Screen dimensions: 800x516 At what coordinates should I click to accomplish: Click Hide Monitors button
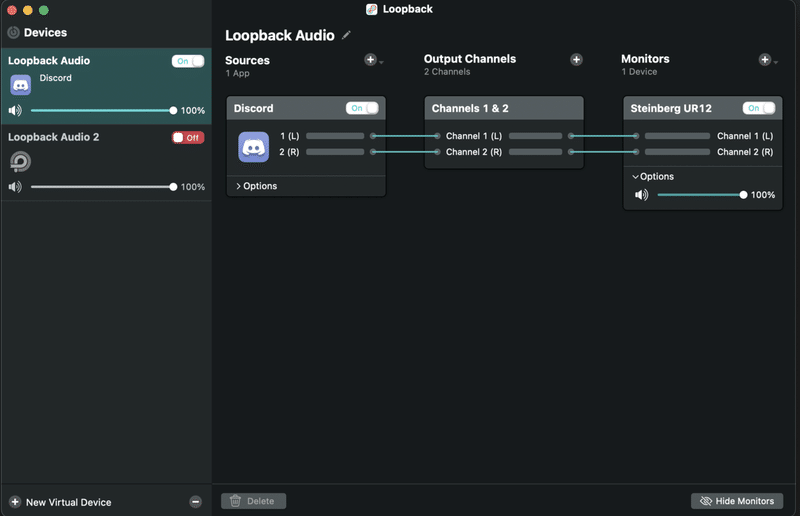pyautogui.click(x=737, y=501)
